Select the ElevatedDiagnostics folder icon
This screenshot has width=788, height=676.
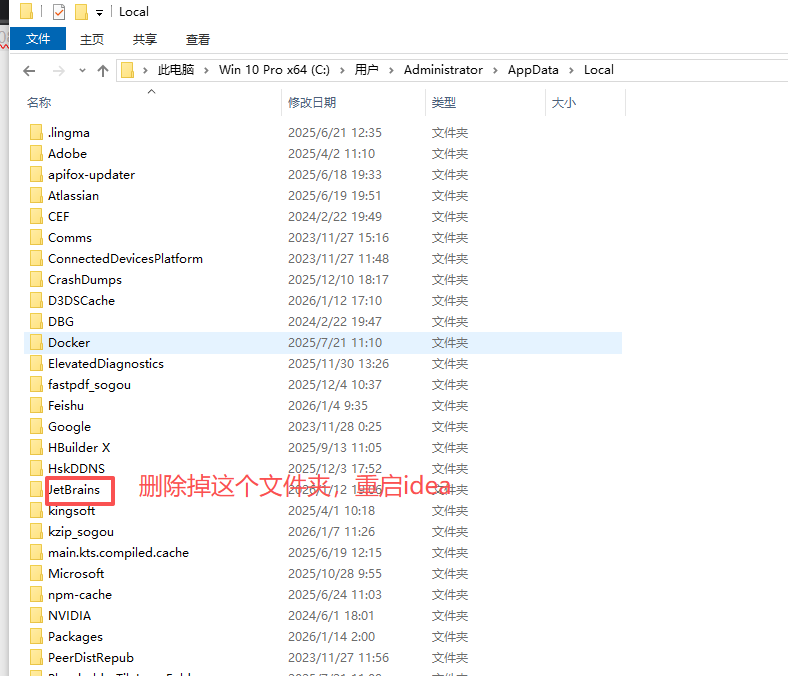pos(36,364)
